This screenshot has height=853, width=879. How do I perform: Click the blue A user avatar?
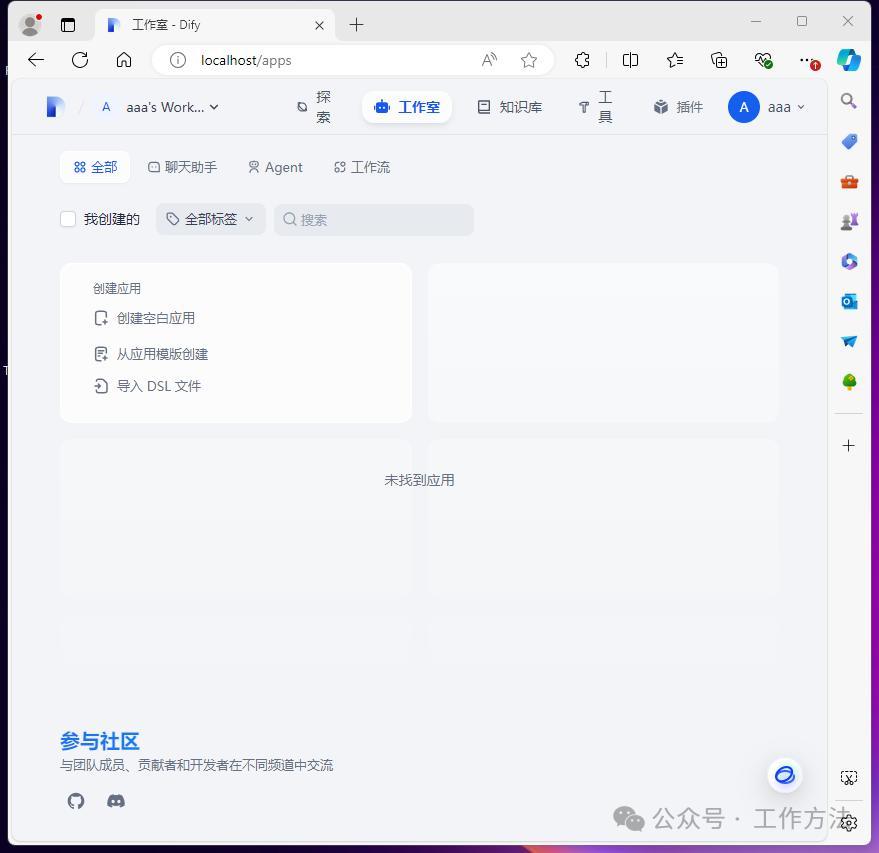click(x=743, y=106)
